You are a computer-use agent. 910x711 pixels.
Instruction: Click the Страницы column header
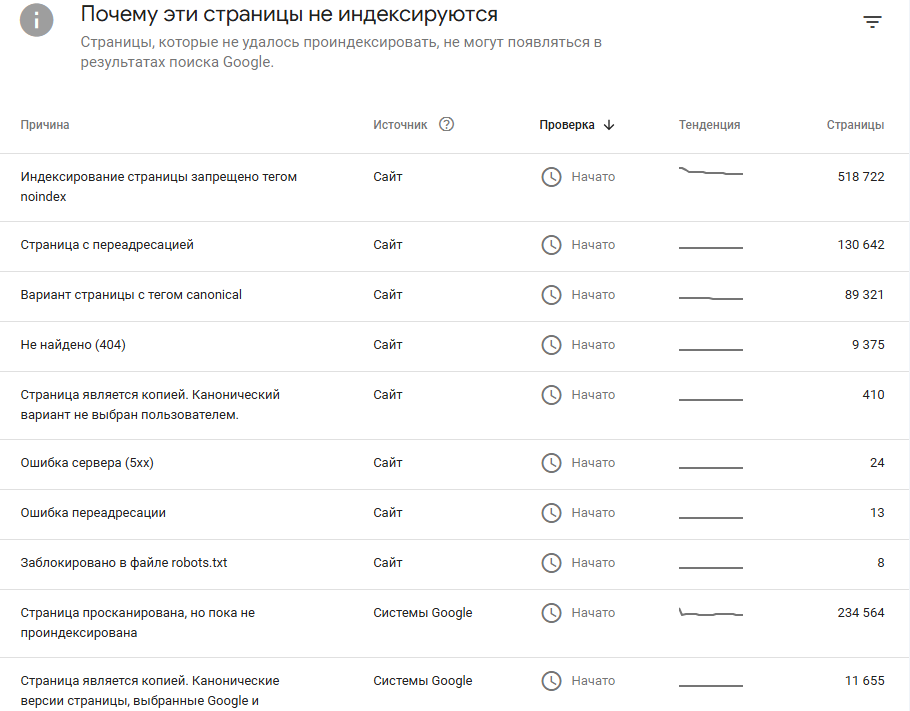coord(855,125)
